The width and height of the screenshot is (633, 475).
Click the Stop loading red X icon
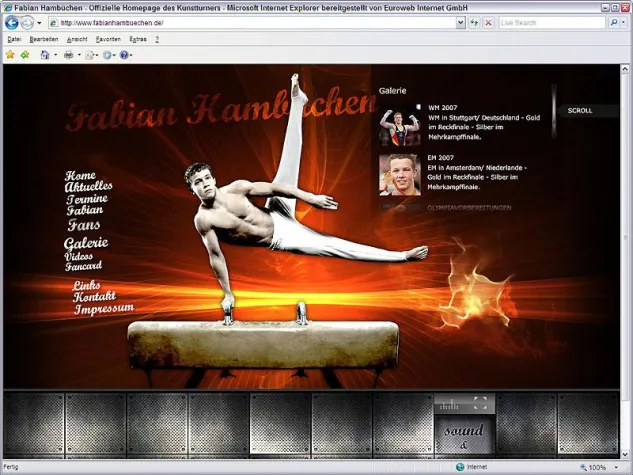[488, 22]
